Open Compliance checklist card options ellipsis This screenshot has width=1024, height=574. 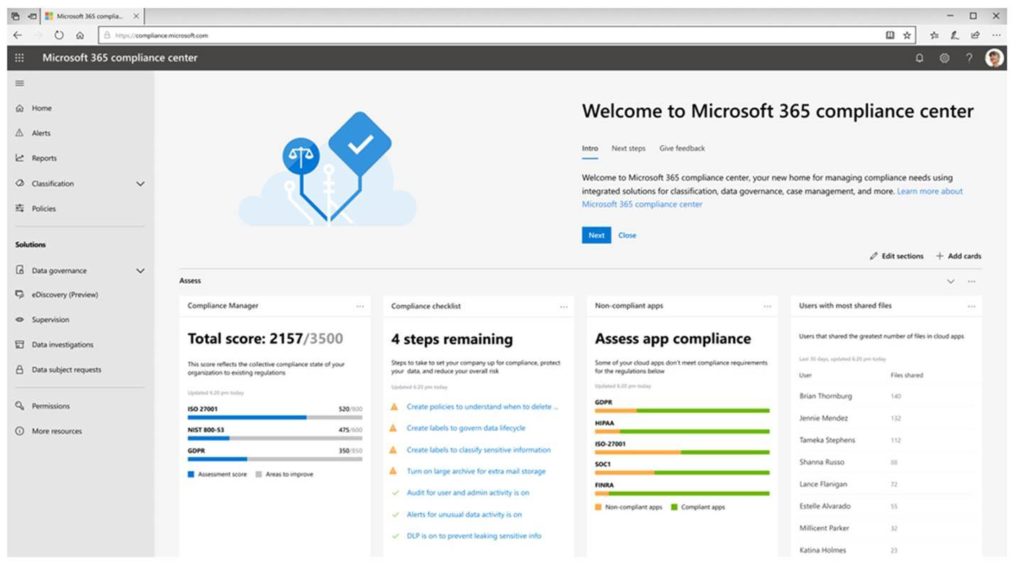564,306
